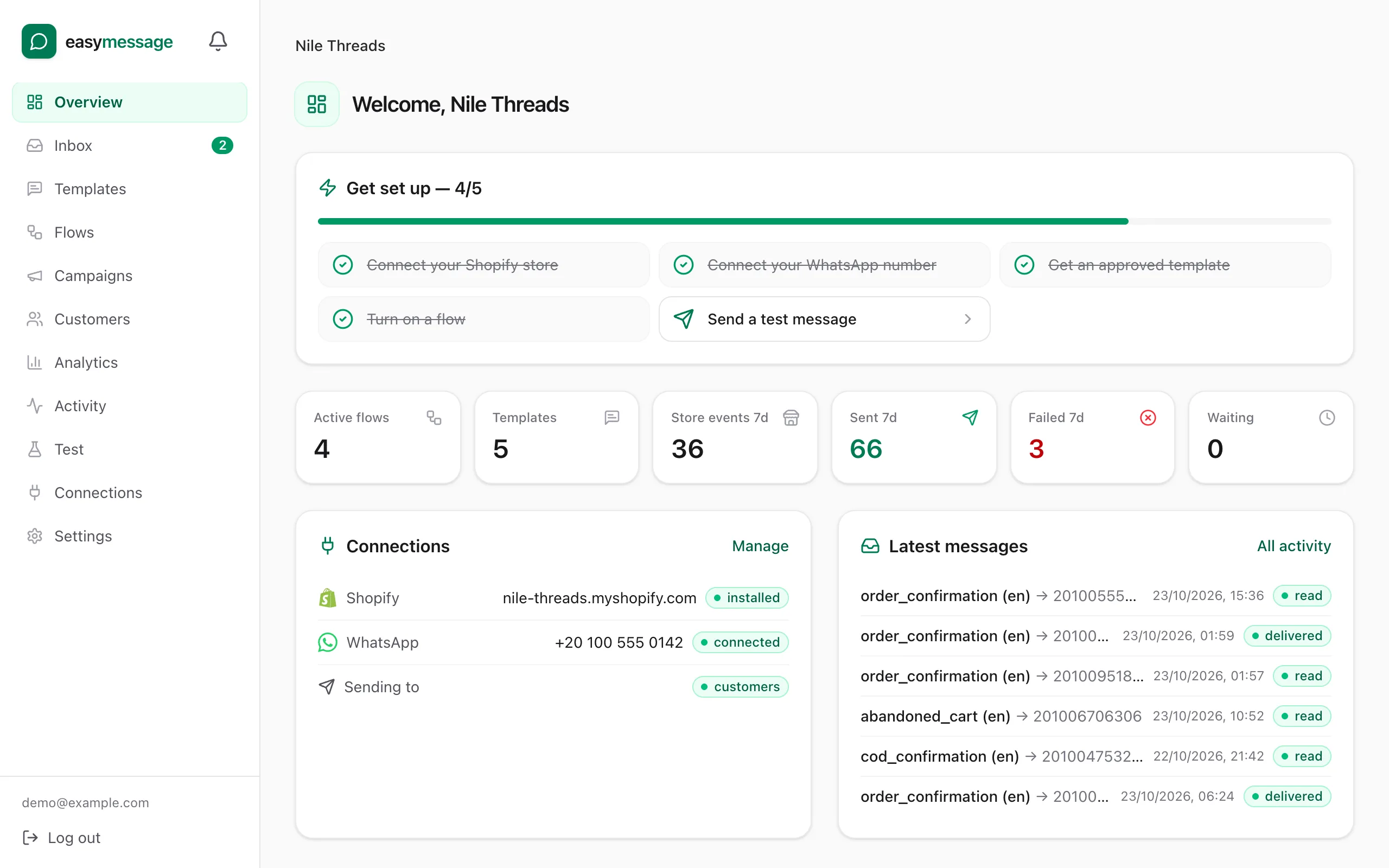Open Templates page
The height and width of the screenshot is (868, 1389).
(x=130, y=189)
